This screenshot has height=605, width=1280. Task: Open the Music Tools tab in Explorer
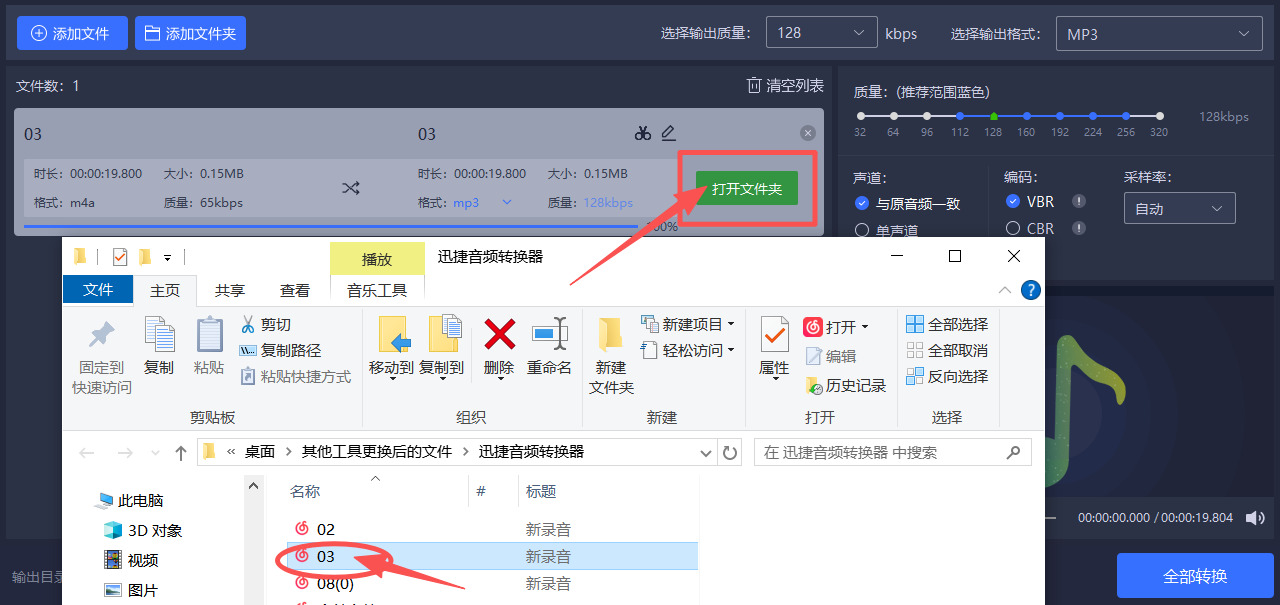pos(377,290)
